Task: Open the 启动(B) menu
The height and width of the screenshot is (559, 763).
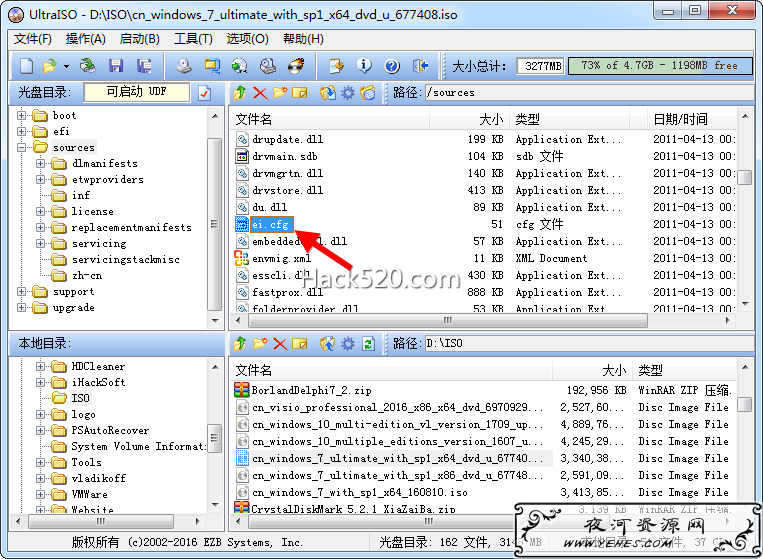Action: pos(140,39)
